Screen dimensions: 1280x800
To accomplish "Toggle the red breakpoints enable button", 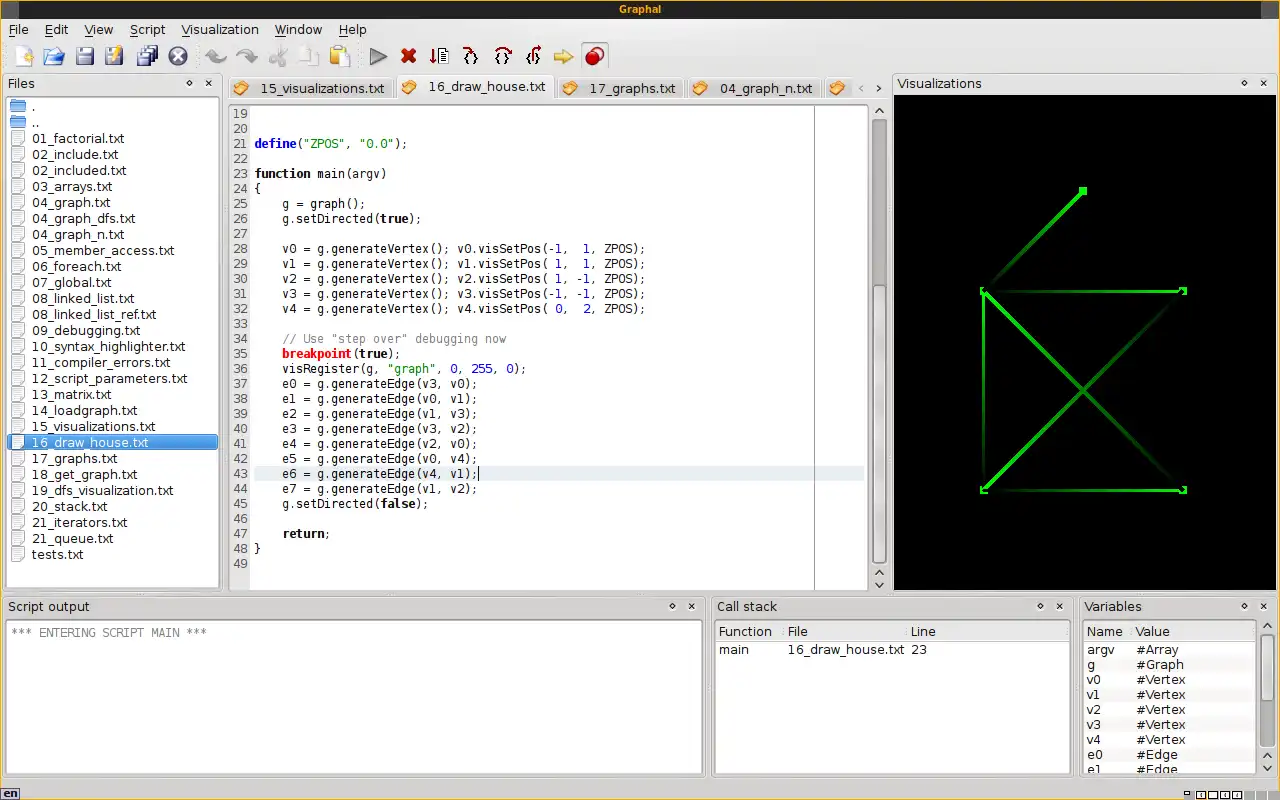I will tap(595, 57).
